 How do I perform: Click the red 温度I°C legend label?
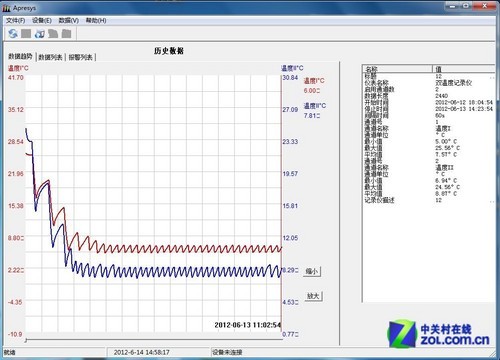314,81
